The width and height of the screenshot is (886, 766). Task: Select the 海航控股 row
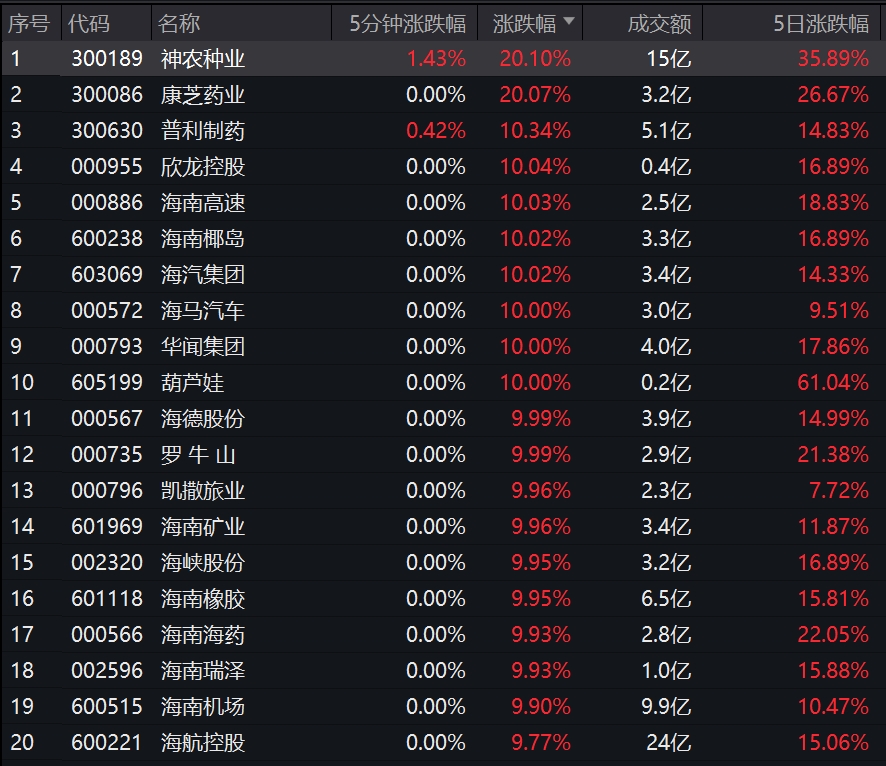pyautogui.click(x=443, y=742)
